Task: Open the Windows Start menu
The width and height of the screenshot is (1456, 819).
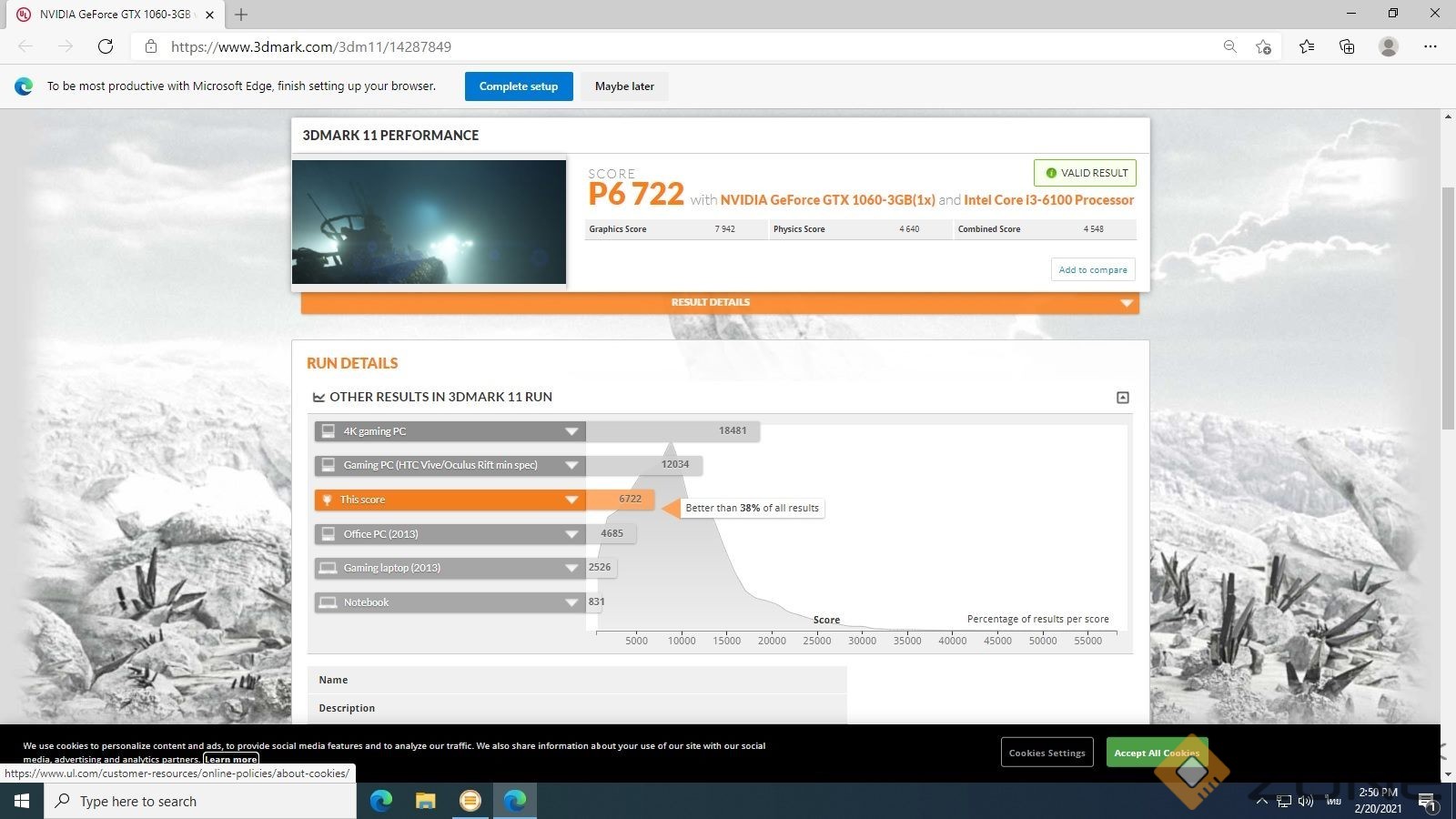Action: tap(22, 801)
